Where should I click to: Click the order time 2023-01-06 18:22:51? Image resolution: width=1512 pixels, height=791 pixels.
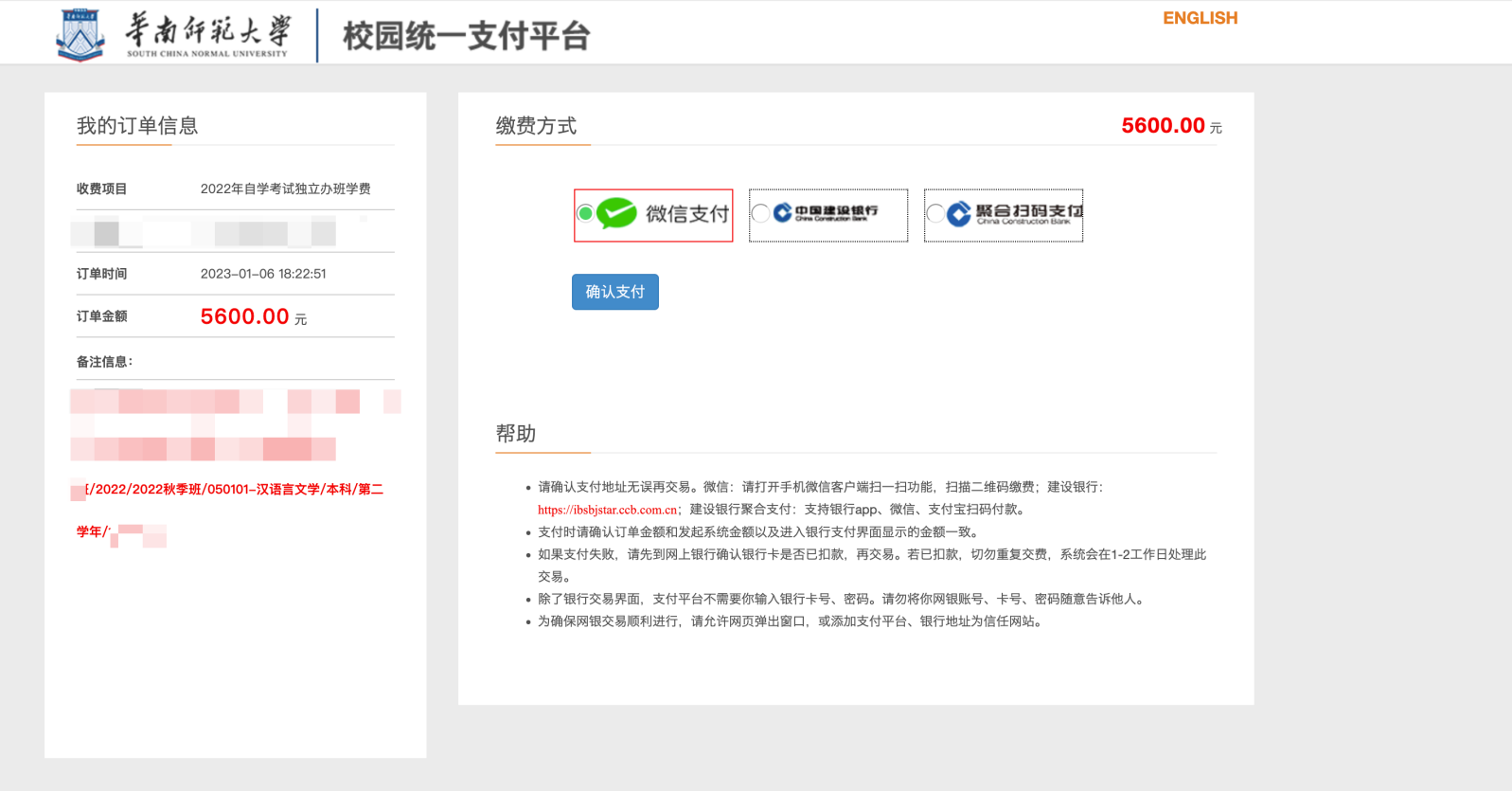263,274
